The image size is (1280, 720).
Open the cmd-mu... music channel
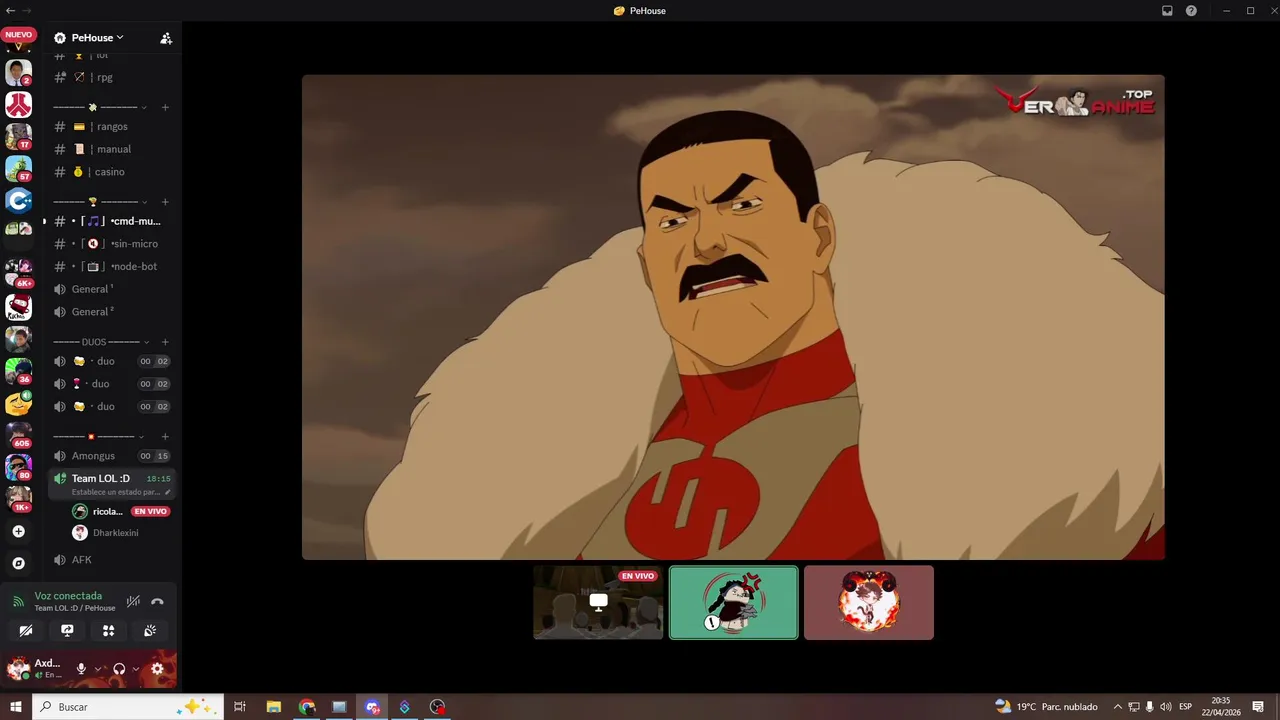111,221
